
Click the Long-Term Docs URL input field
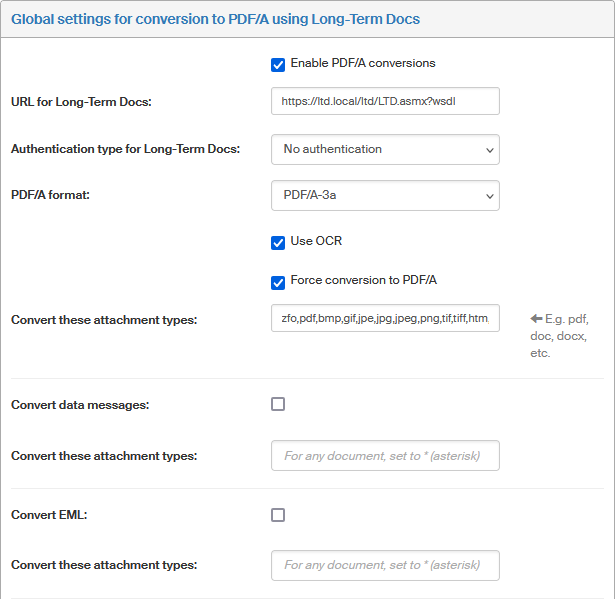(x=385, y=101)
